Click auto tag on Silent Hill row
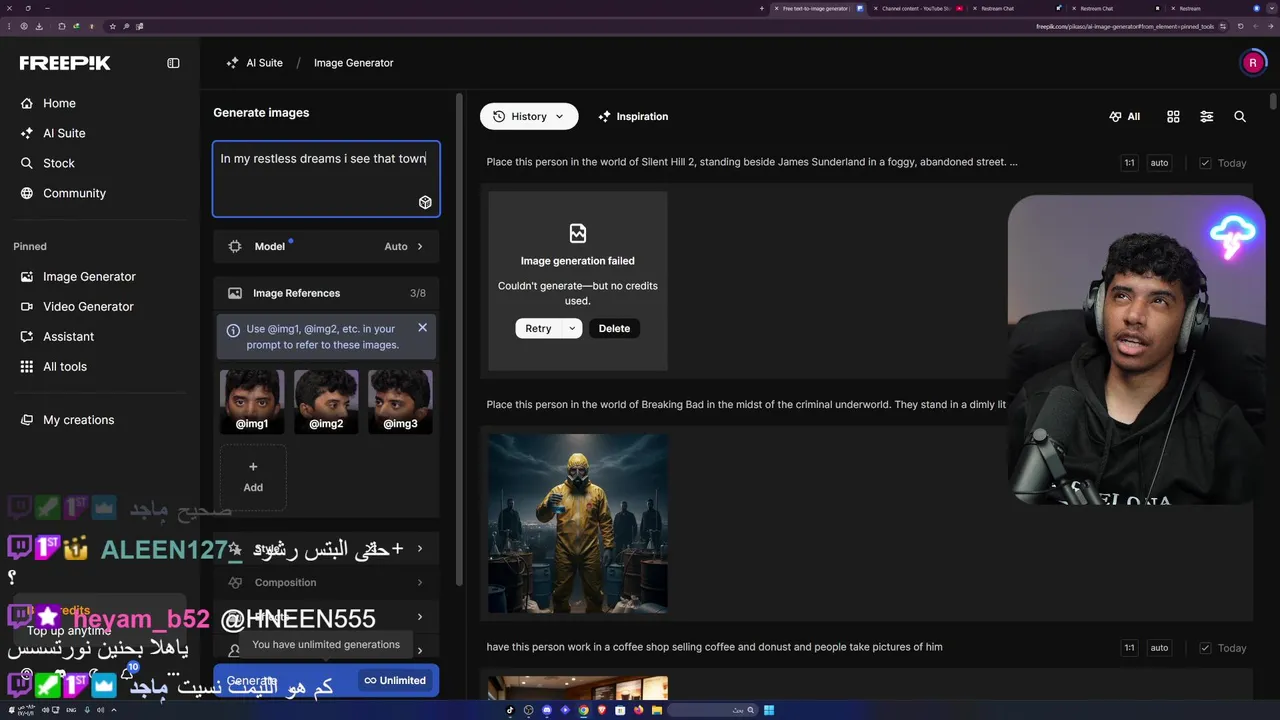The height and width of the screenshot is (720, 1280). [x=1159, y=163]
